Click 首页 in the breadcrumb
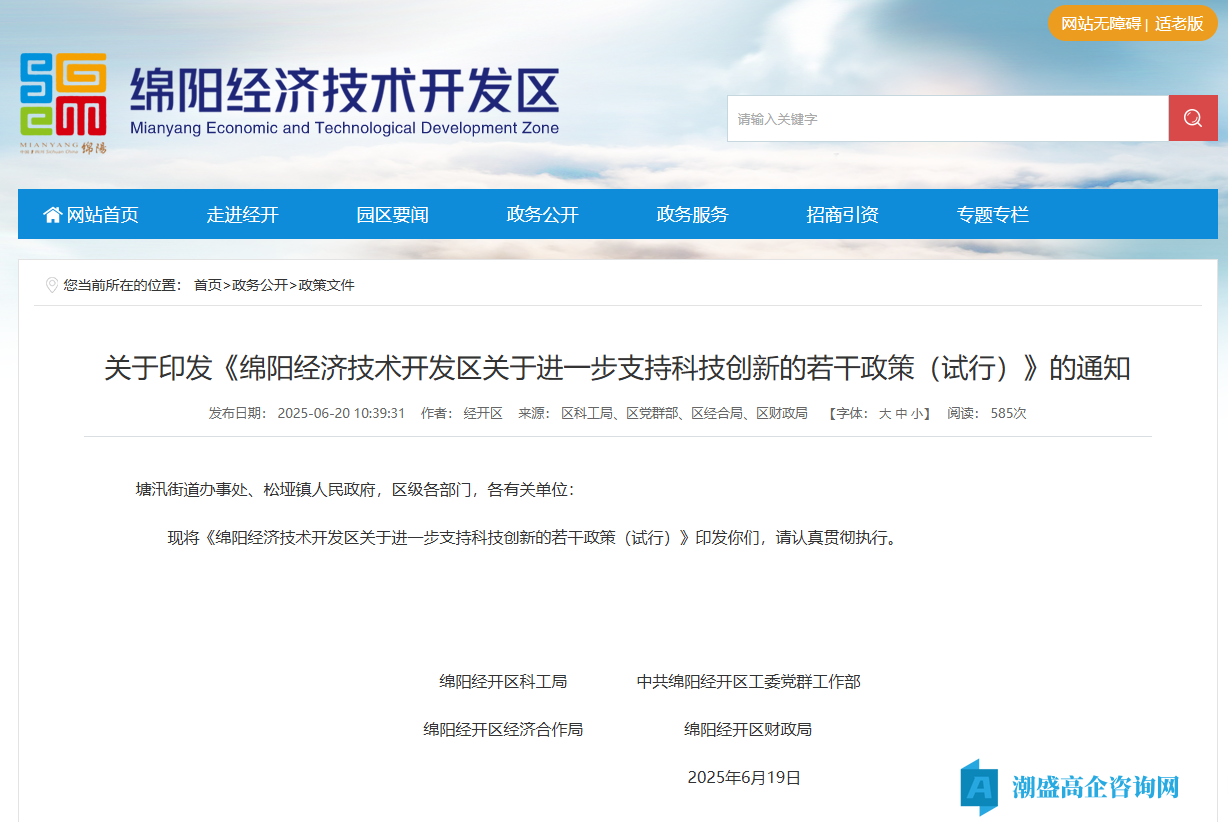The image size is (1228, 822). click(x=208, y=286)
